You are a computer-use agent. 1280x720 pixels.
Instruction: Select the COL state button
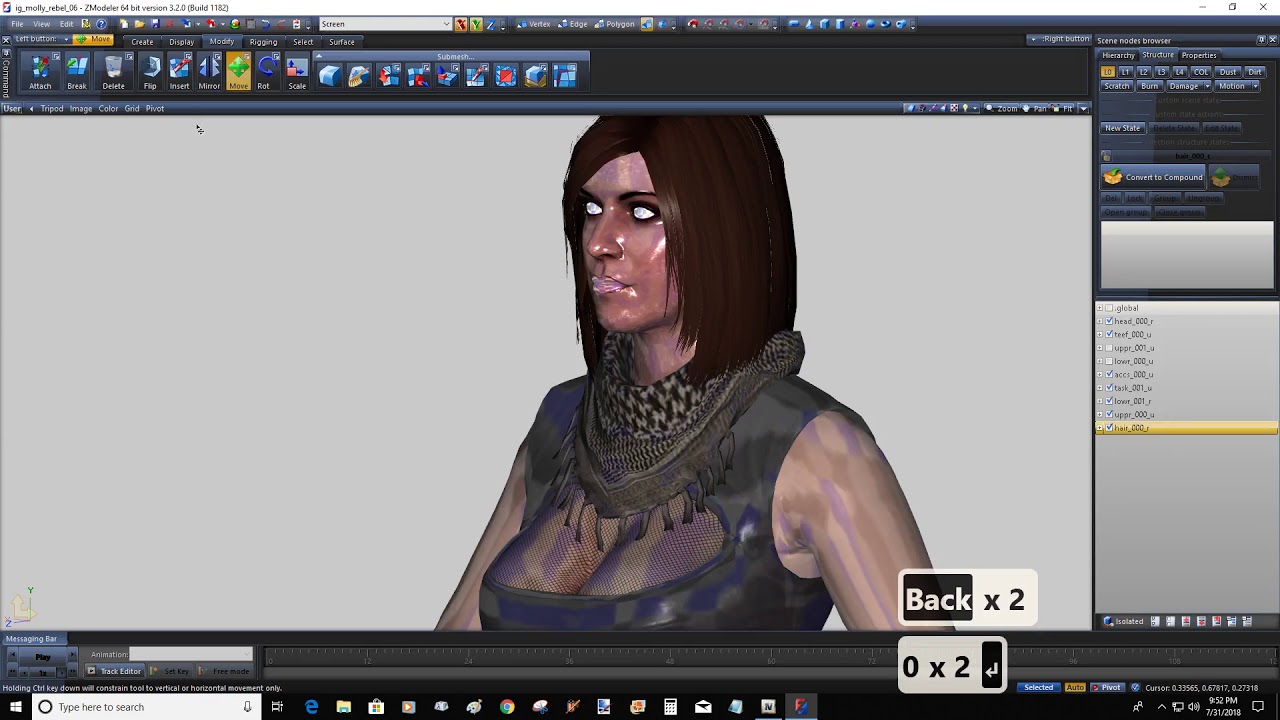[1201, 72]
